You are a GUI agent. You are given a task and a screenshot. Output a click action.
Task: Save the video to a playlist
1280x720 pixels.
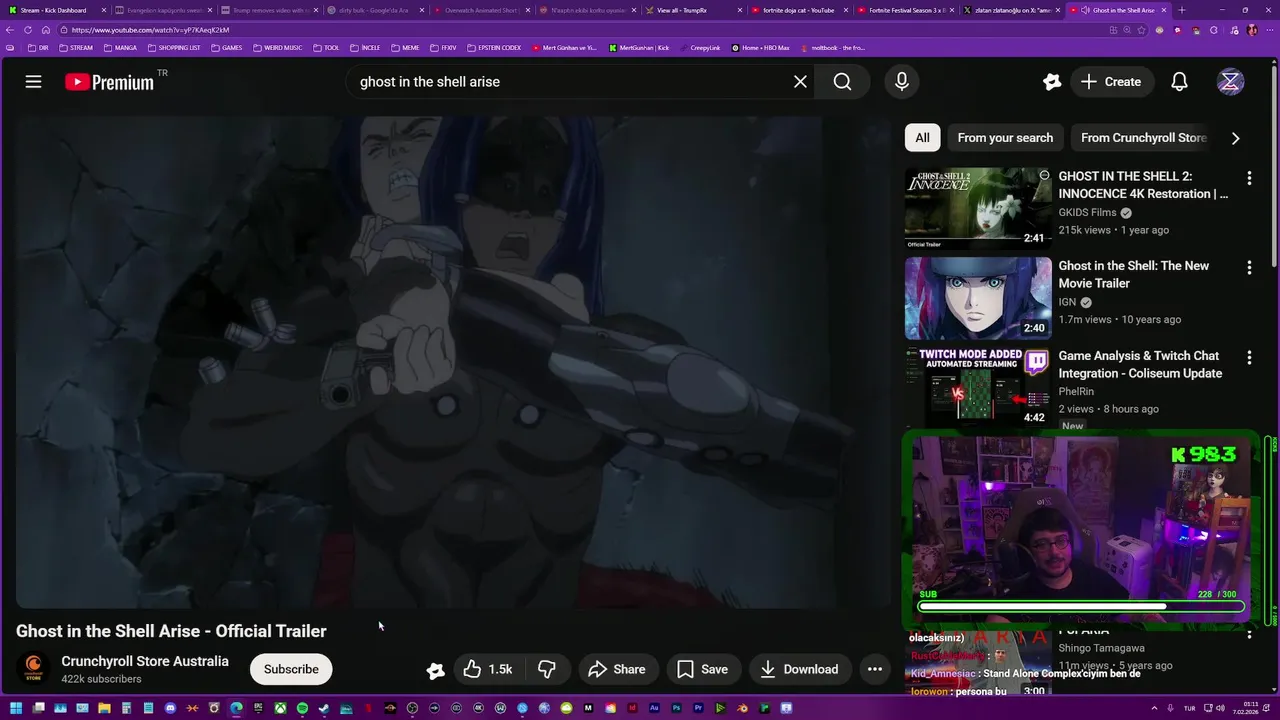tap(703, 669)
